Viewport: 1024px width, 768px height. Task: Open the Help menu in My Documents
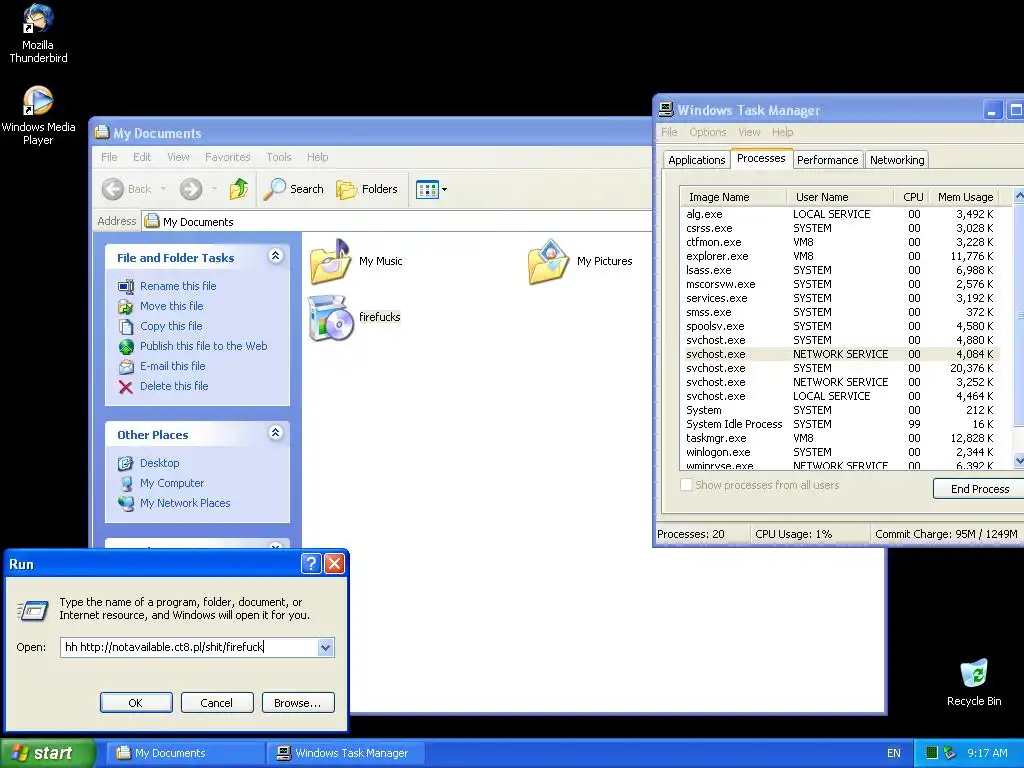pyautogui.click(x=317, y=157)
